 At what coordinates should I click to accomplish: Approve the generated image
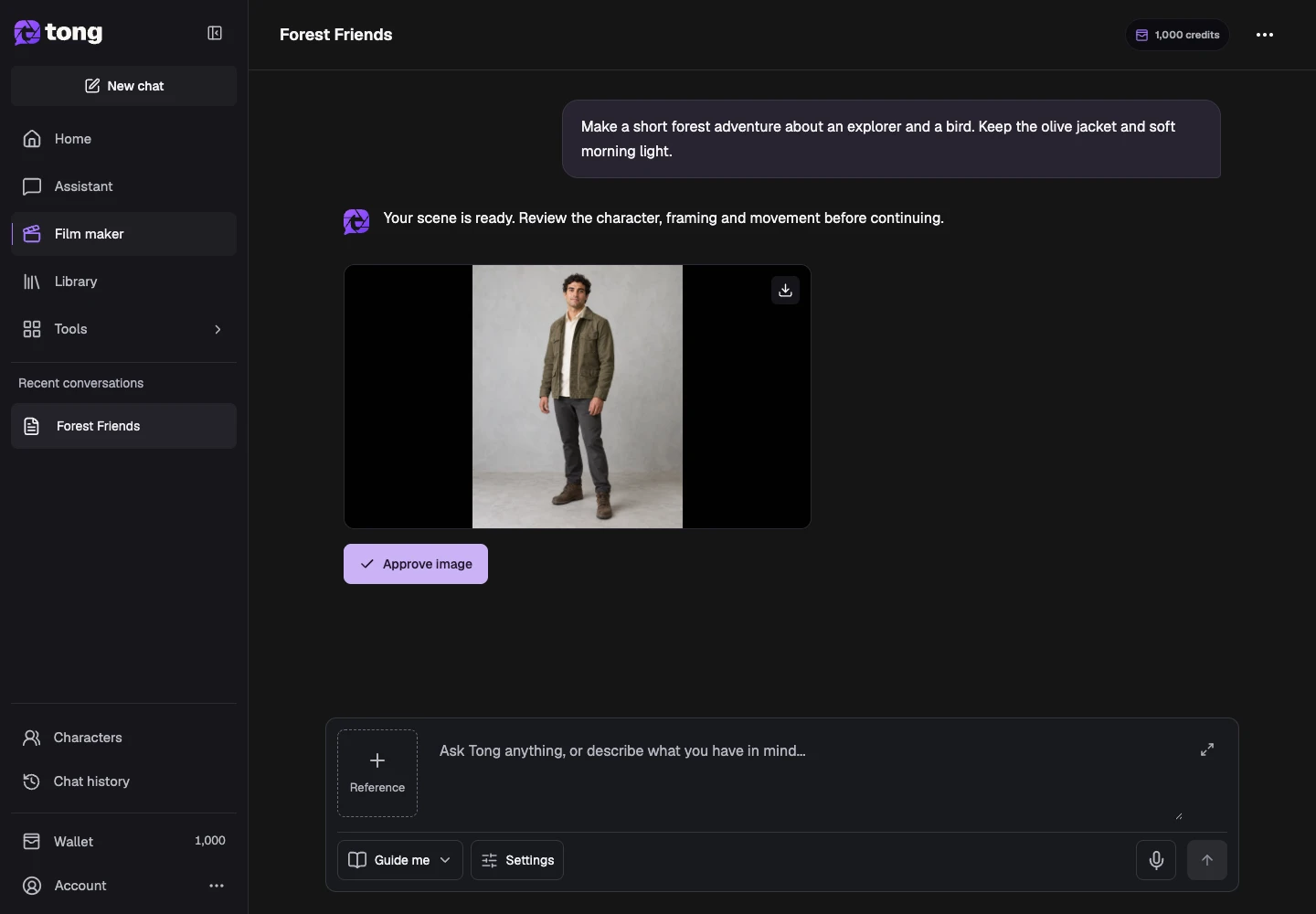416,564
